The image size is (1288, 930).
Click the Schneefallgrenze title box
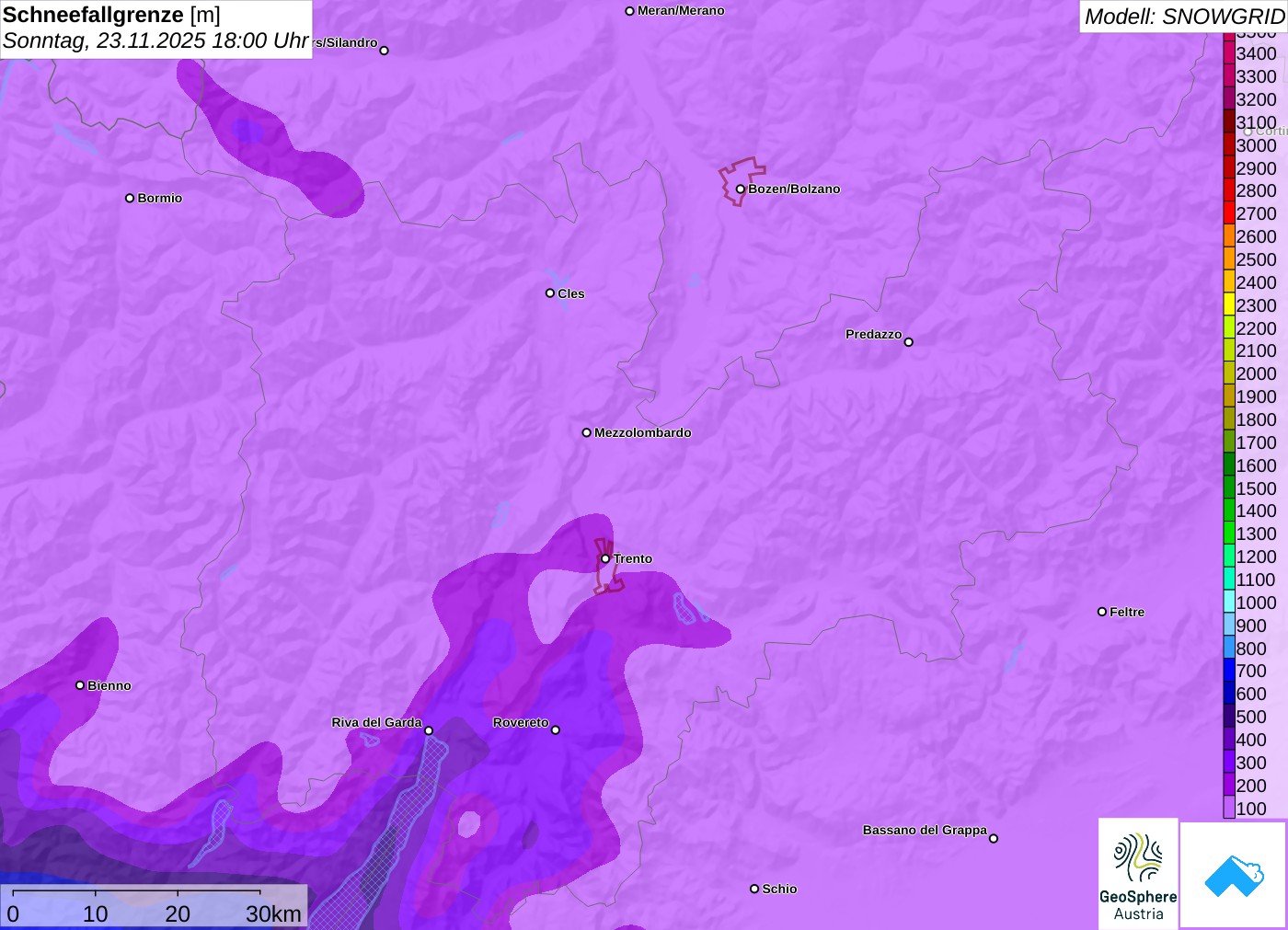[x=156, y=29]
